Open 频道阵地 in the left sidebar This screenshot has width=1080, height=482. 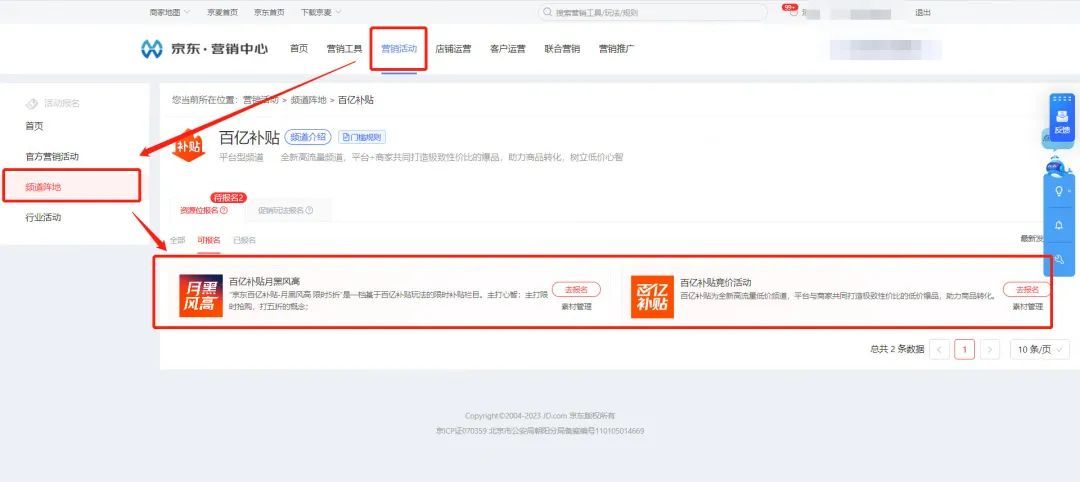tap(72, 186)
